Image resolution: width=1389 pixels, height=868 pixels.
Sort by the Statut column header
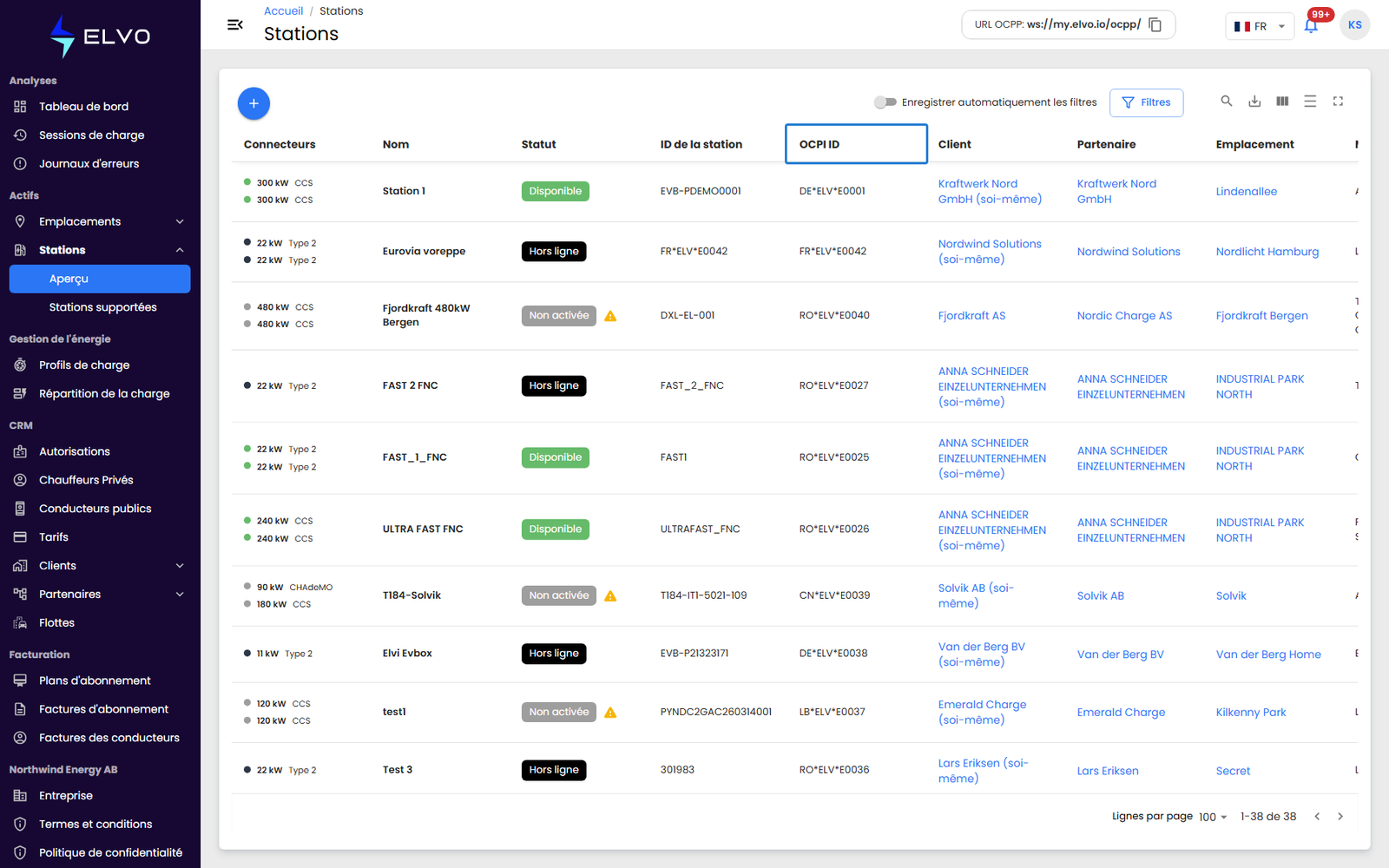point(538,144)
